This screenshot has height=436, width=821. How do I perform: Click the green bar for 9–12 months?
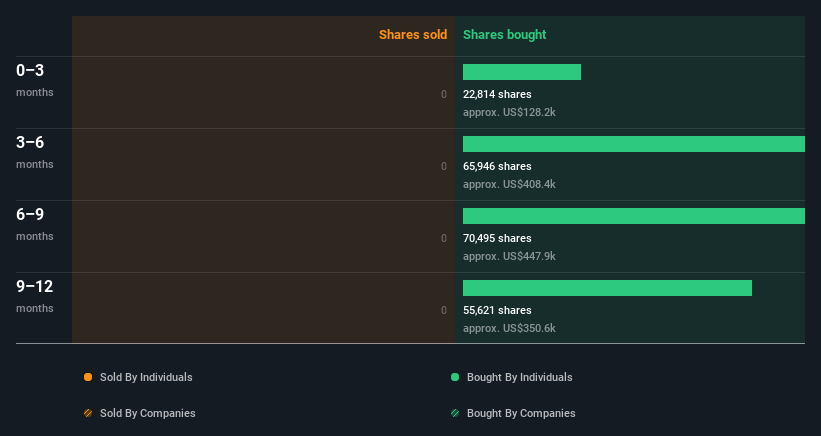607,288
